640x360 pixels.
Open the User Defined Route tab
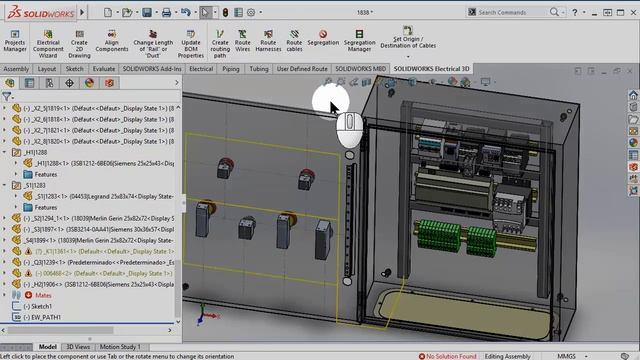[x=302, y=69]
